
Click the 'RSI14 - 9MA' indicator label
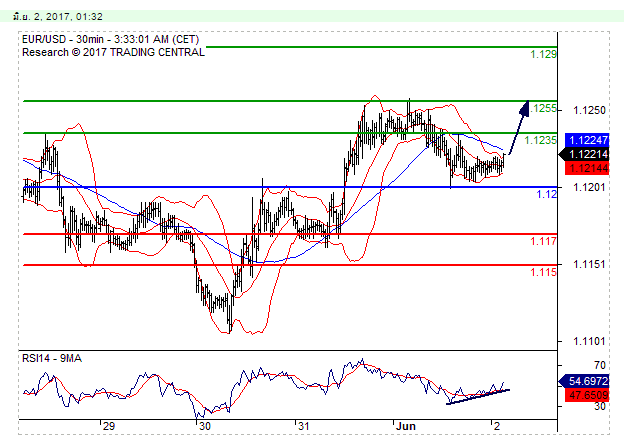coord(52,358)
